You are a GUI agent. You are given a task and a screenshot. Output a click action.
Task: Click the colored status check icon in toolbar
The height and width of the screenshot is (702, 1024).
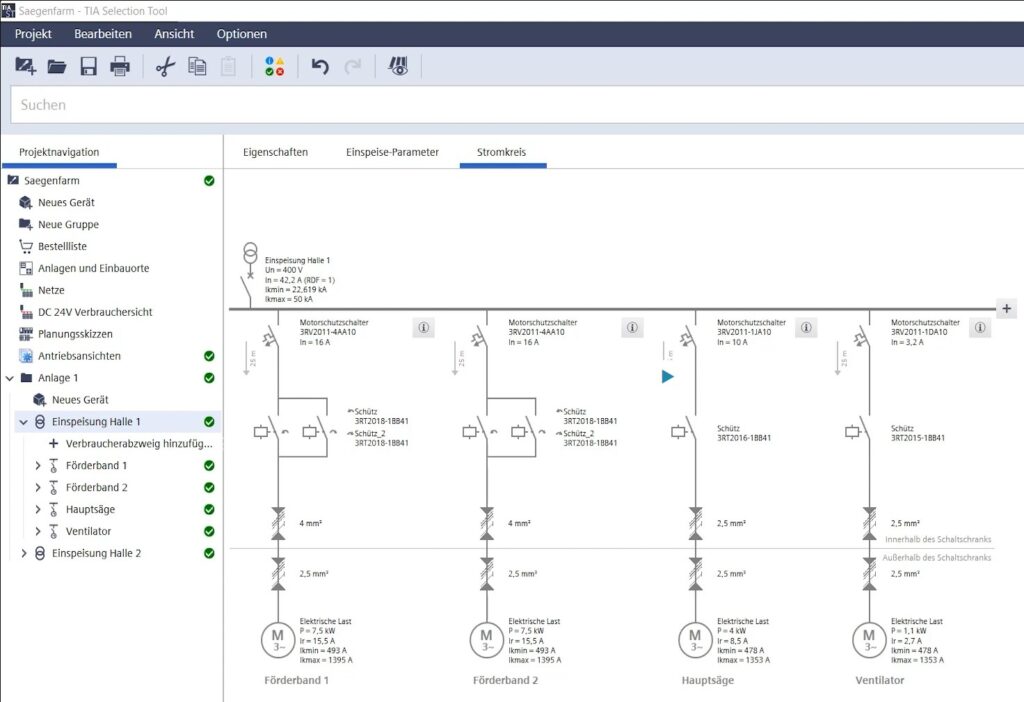coord(274,67)
